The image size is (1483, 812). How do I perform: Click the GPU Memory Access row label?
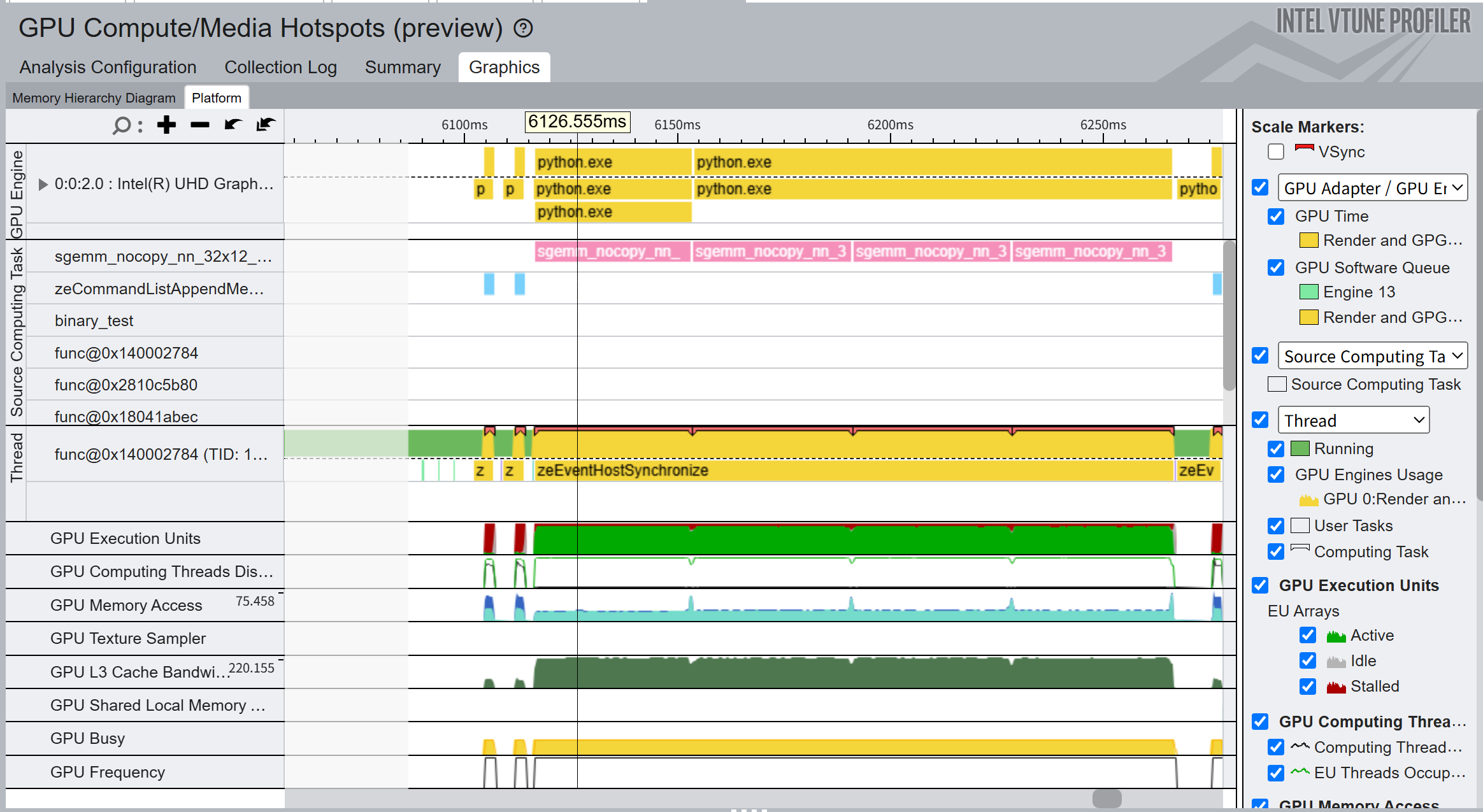[x=126, y=606]
